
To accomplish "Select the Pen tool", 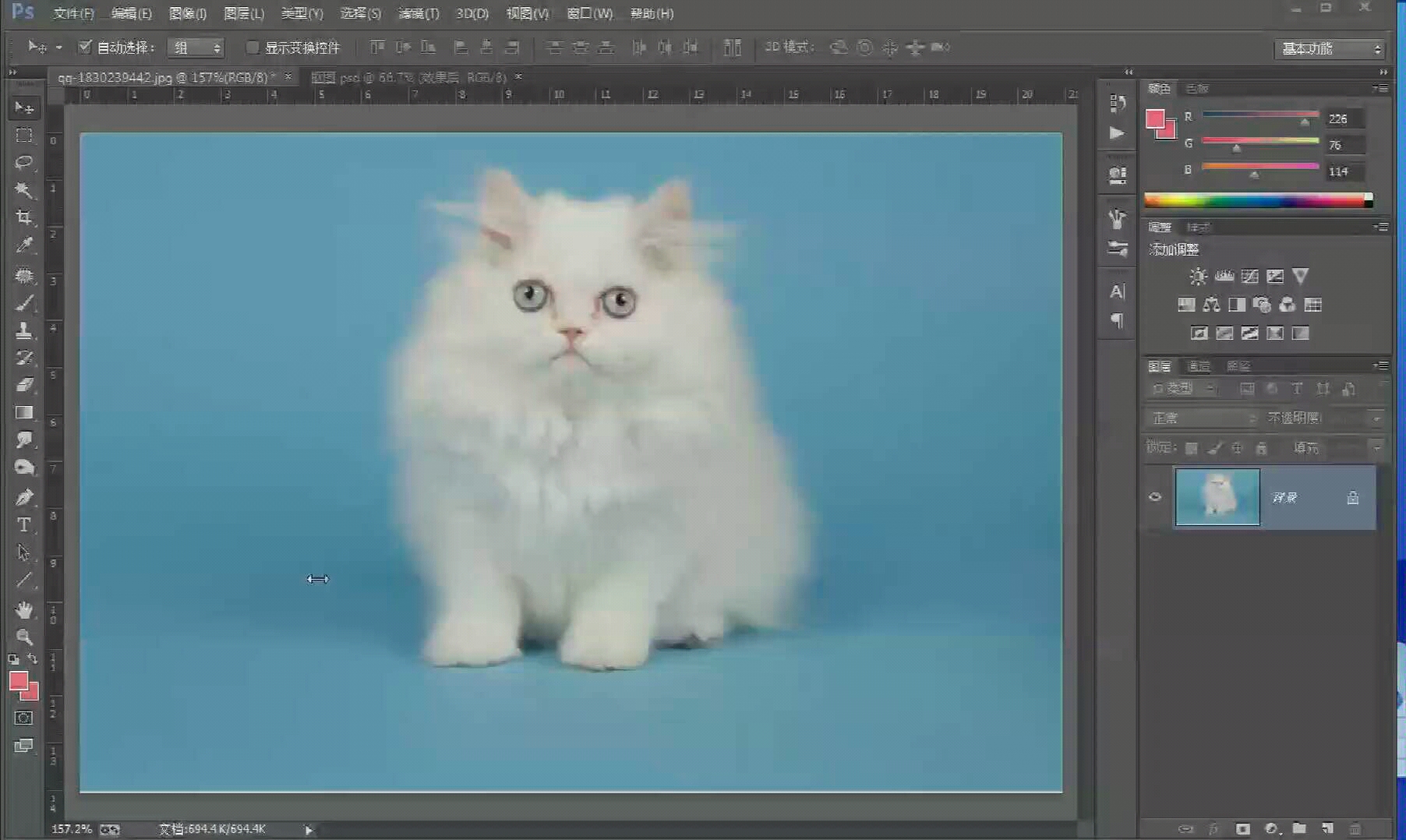I will tap(24, 496).
